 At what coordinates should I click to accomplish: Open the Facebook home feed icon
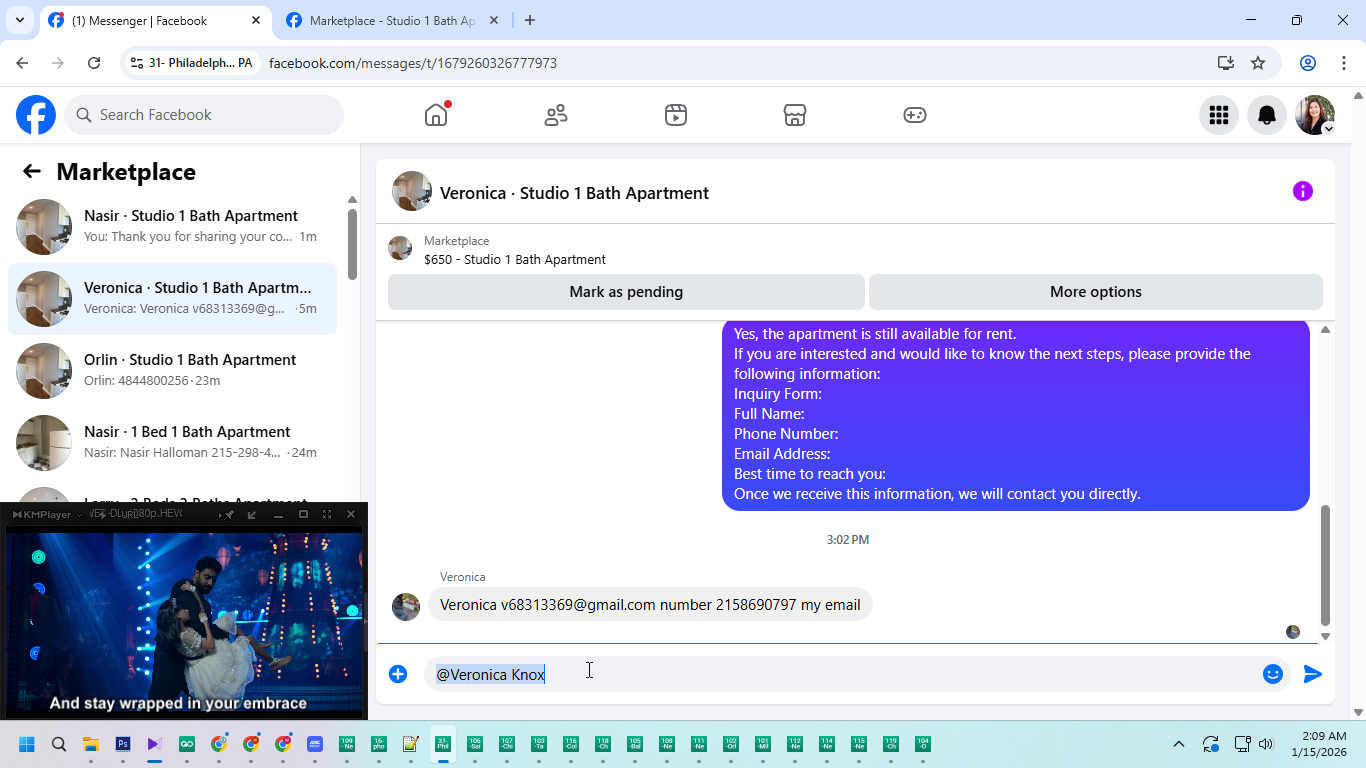[x=436, y=115]
